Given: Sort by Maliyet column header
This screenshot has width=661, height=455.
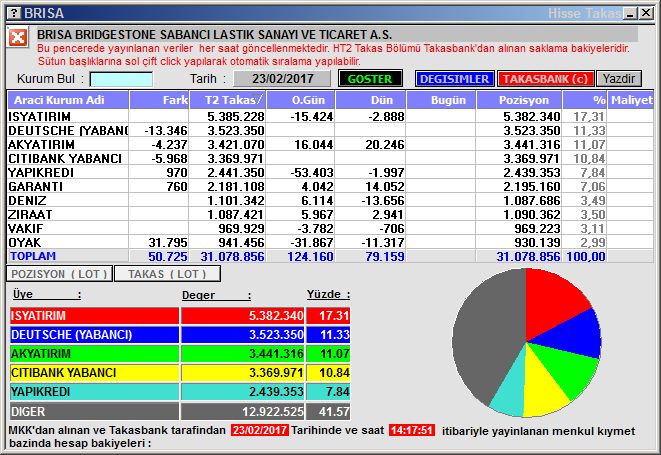Looking at the screenshot, I should coord(631,100).
